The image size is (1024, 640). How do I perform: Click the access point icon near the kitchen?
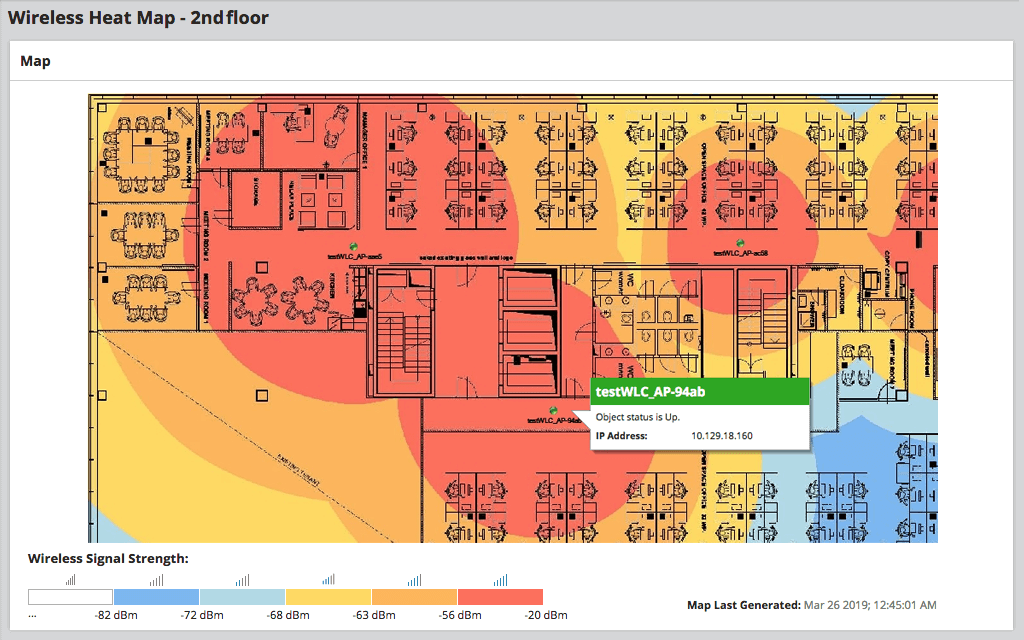(353, 244)
